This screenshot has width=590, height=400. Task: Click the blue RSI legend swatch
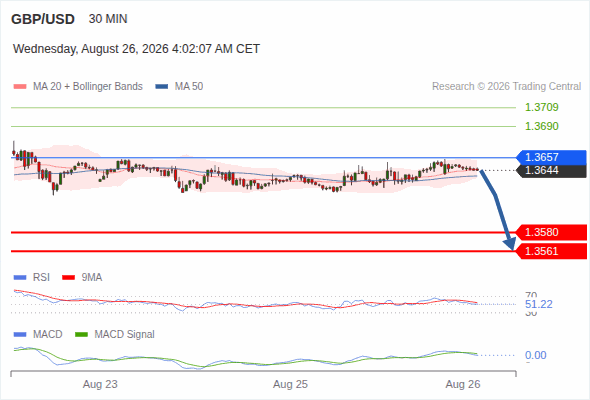click(x=20, y=278)
